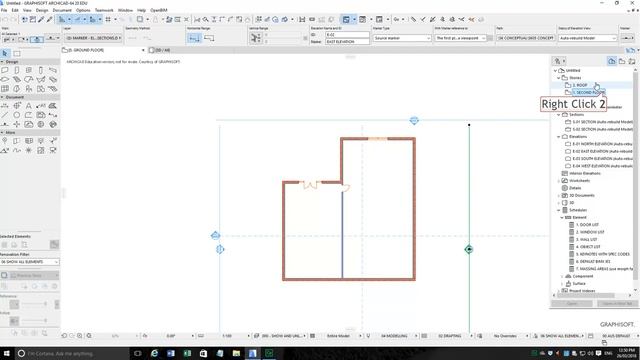Select the second Horizontal Range option
The width and height of the screenshot is (640, 360).
click(209, 38)
